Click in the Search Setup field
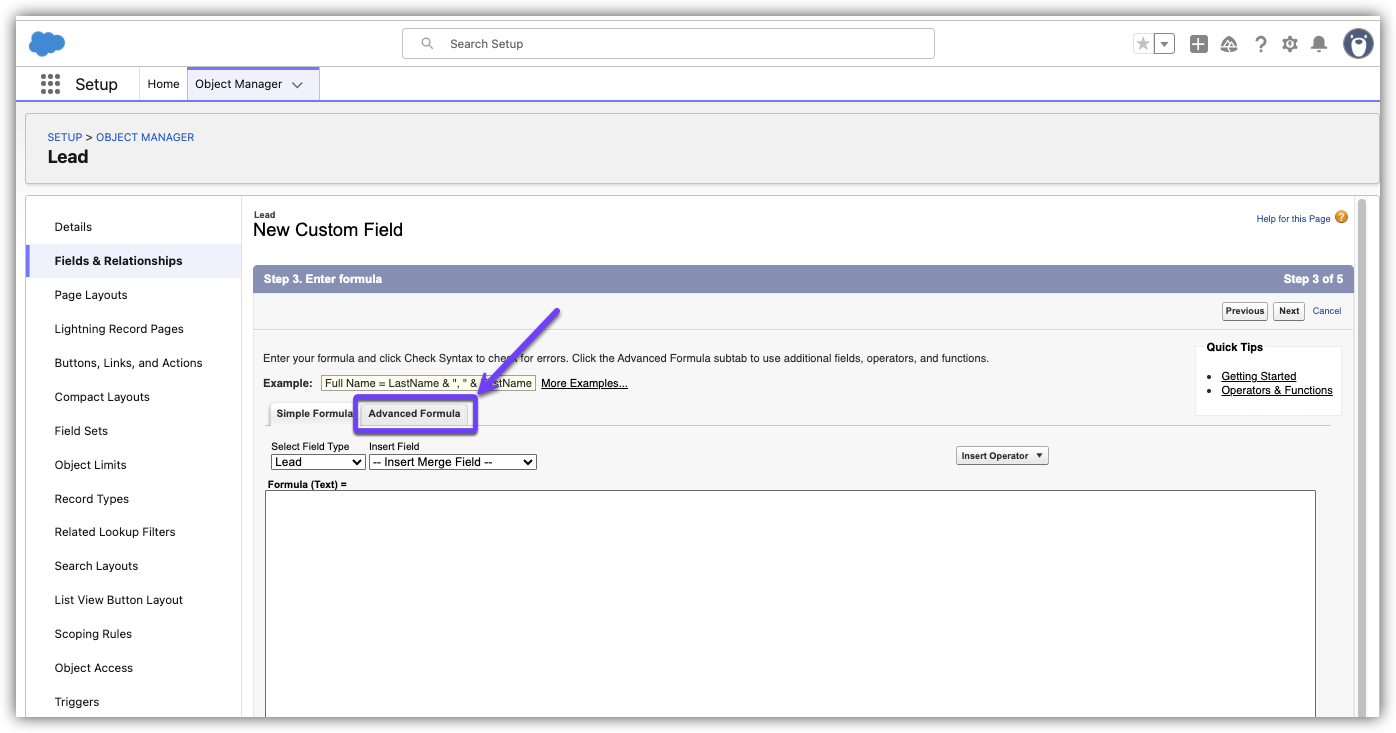The width and height of the screenshot is (1396, 733). point(668,44)
